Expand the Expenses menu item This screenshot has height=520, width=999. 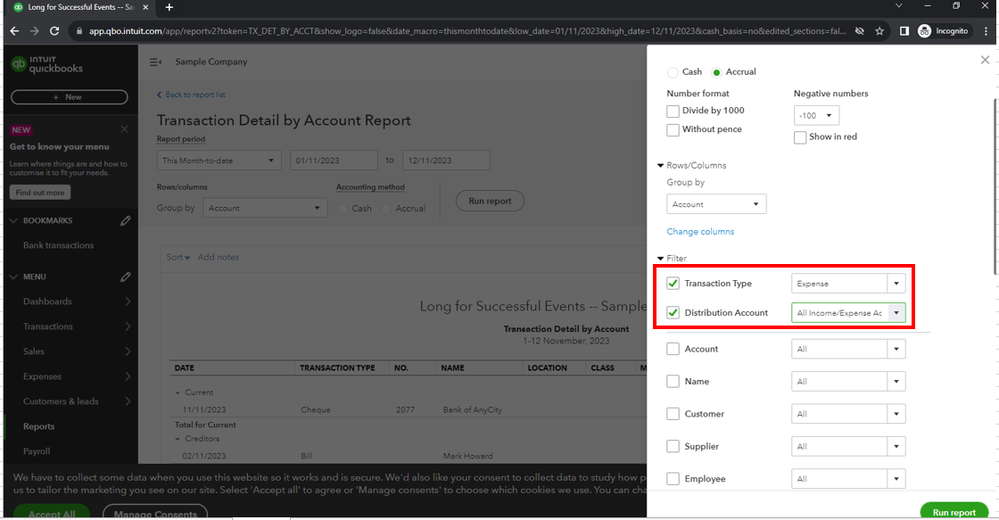128,377
